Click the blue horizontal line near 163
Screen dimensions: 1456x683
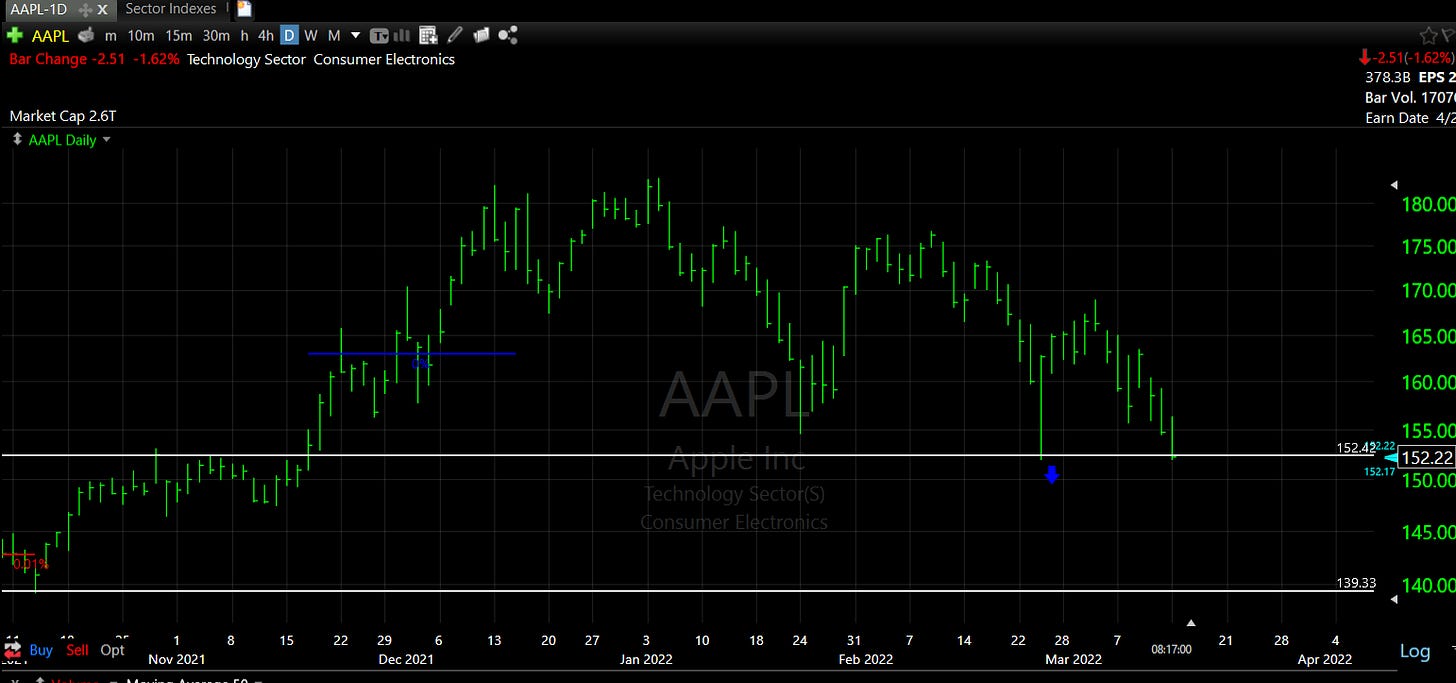412,353
